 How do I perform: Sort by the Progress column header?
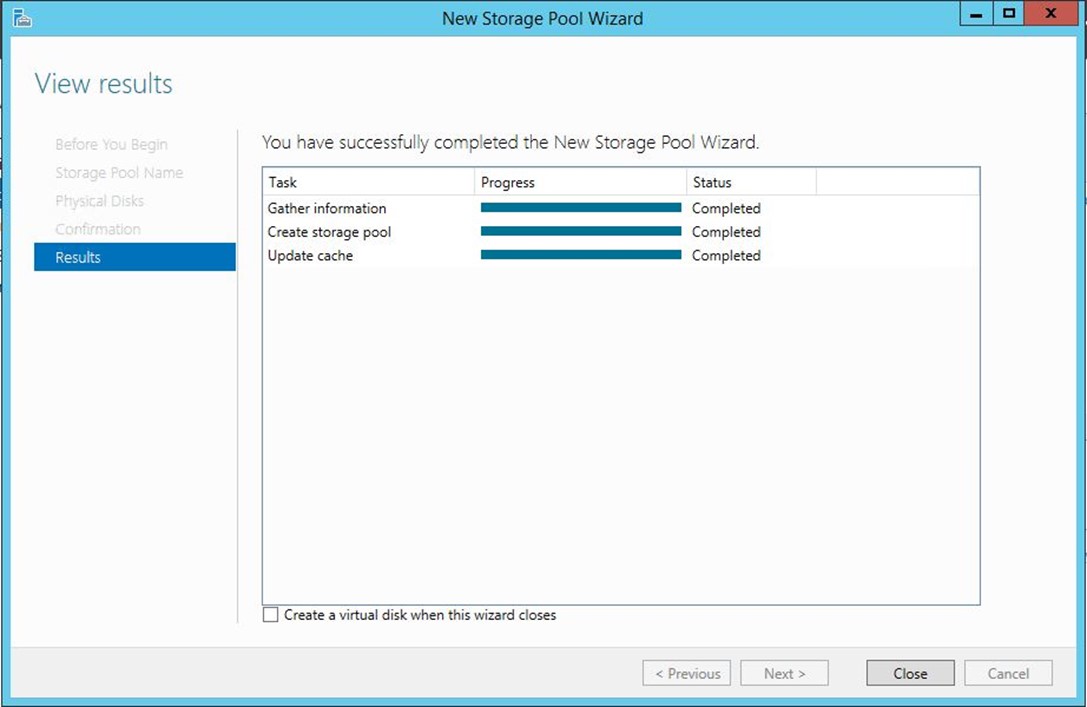[x=580, y=182]
